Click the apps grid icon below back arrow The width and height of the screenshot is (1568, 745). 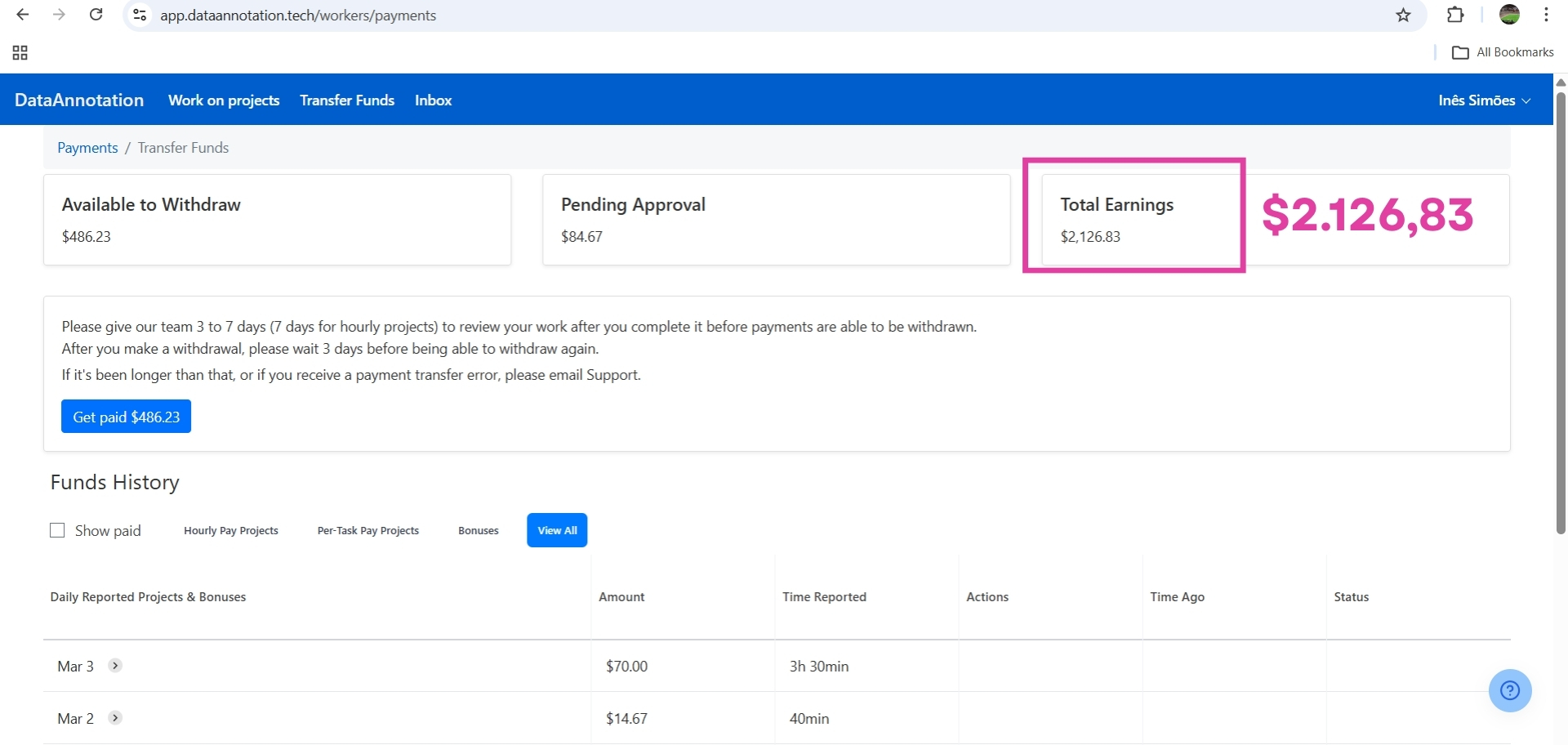coord(20,52)
